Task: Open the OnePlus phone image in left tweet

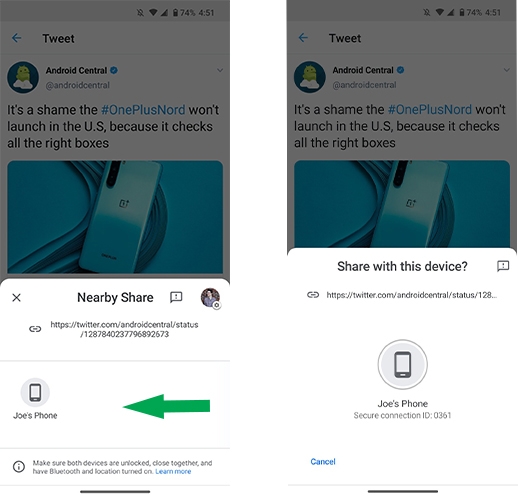Action: coord(115,217)
